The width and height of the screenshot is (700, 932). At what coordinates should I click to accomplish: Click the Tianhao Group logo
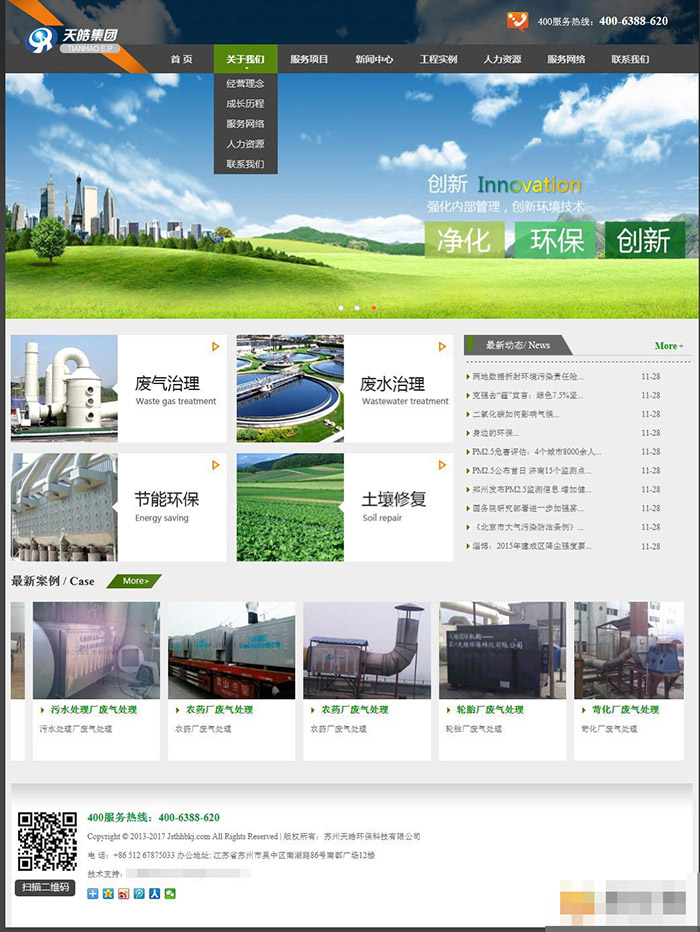pos(72,40)
